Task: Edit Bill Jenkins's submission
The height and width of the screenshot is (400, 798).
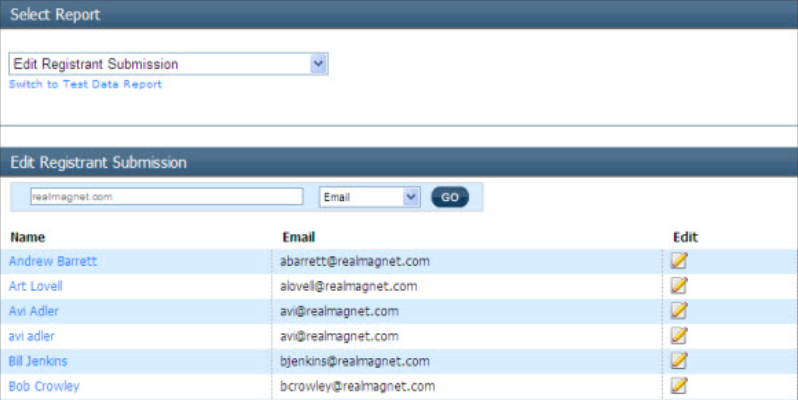Action: [679, 360]
